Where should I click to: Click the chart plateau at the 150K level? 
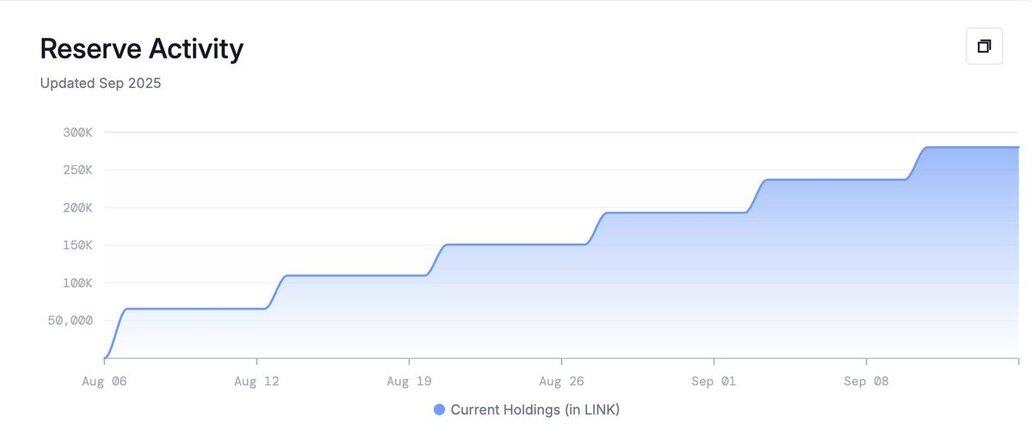click(516, 244)
